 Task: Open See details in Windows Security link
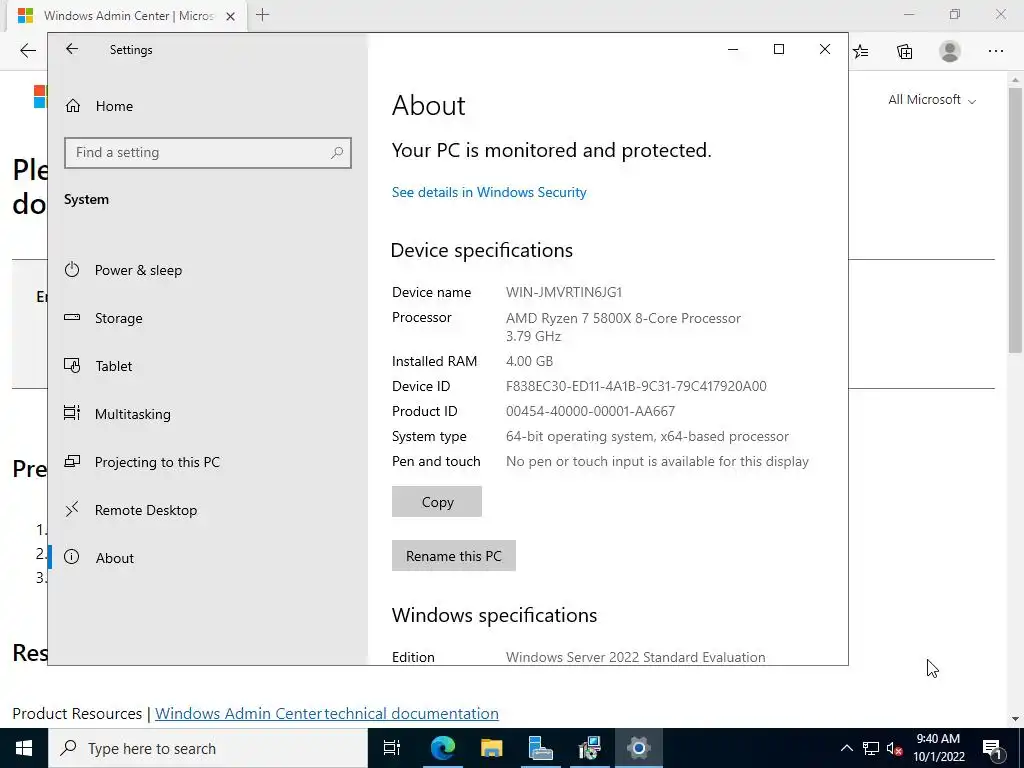click(x=489, y=193)
